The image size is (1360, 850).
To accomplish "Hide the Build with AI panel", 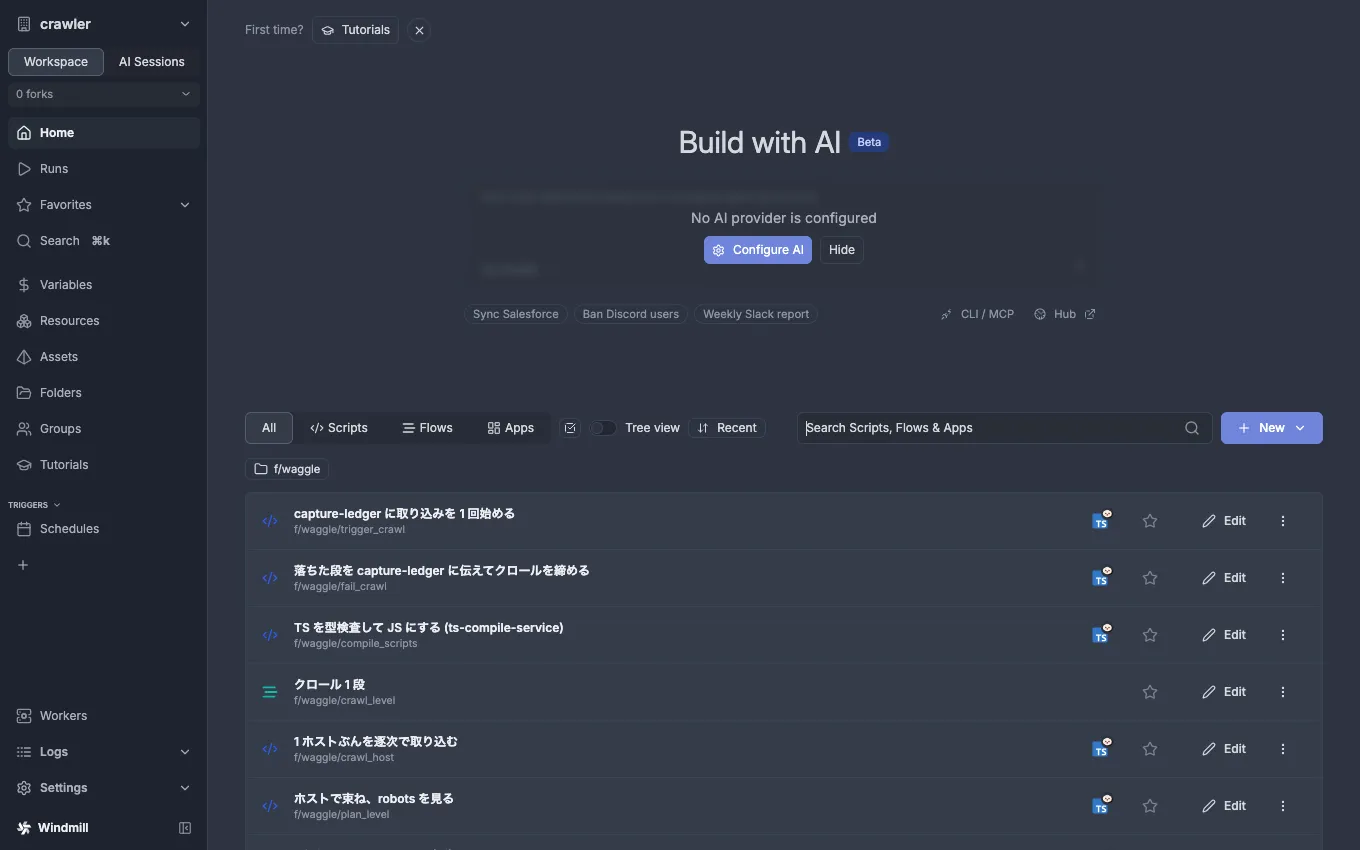I will pos(842,250).
